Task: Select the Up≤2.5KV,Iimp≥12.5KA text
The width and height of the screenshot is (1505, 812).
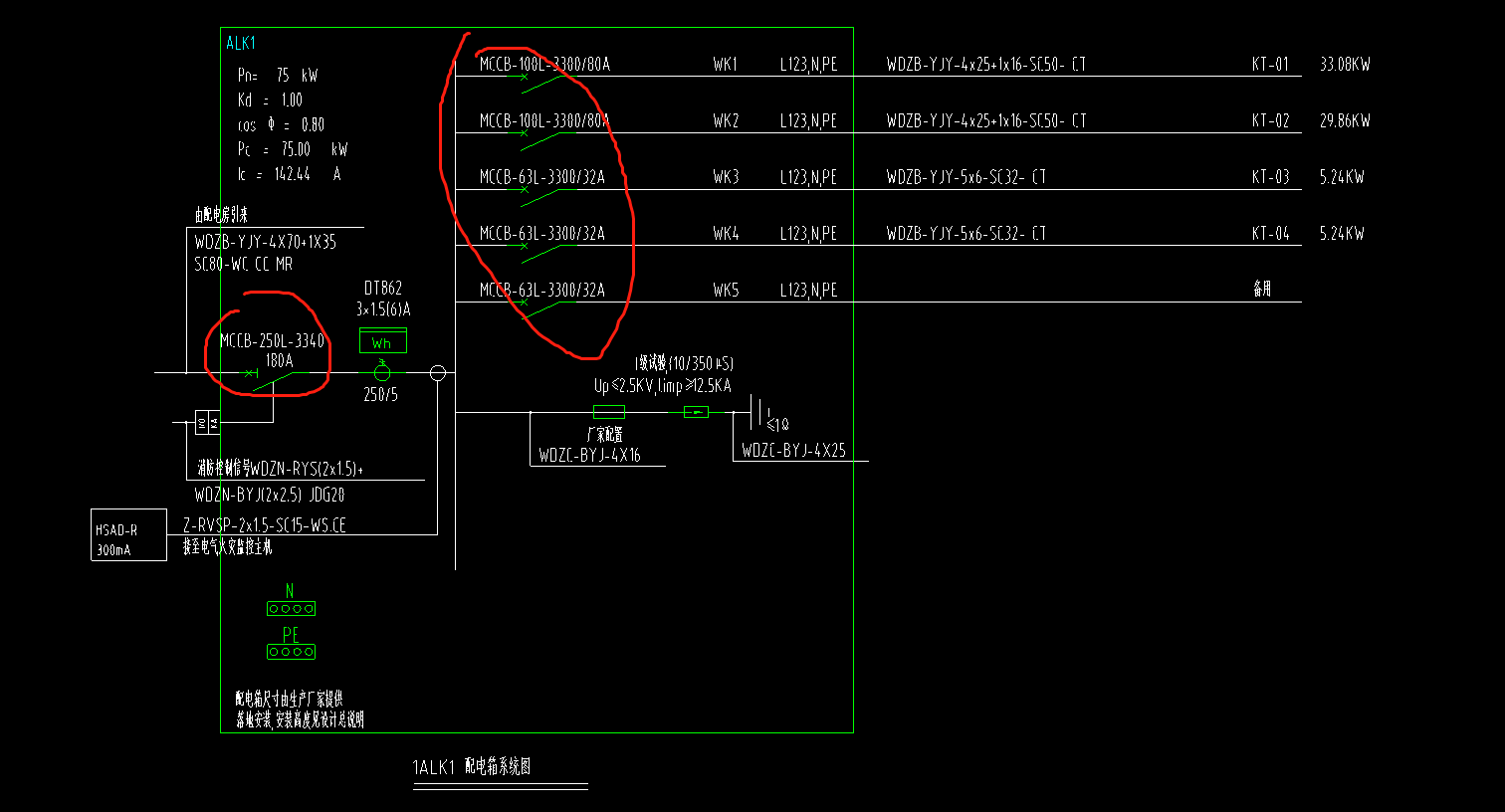Action: click(663, 385)
